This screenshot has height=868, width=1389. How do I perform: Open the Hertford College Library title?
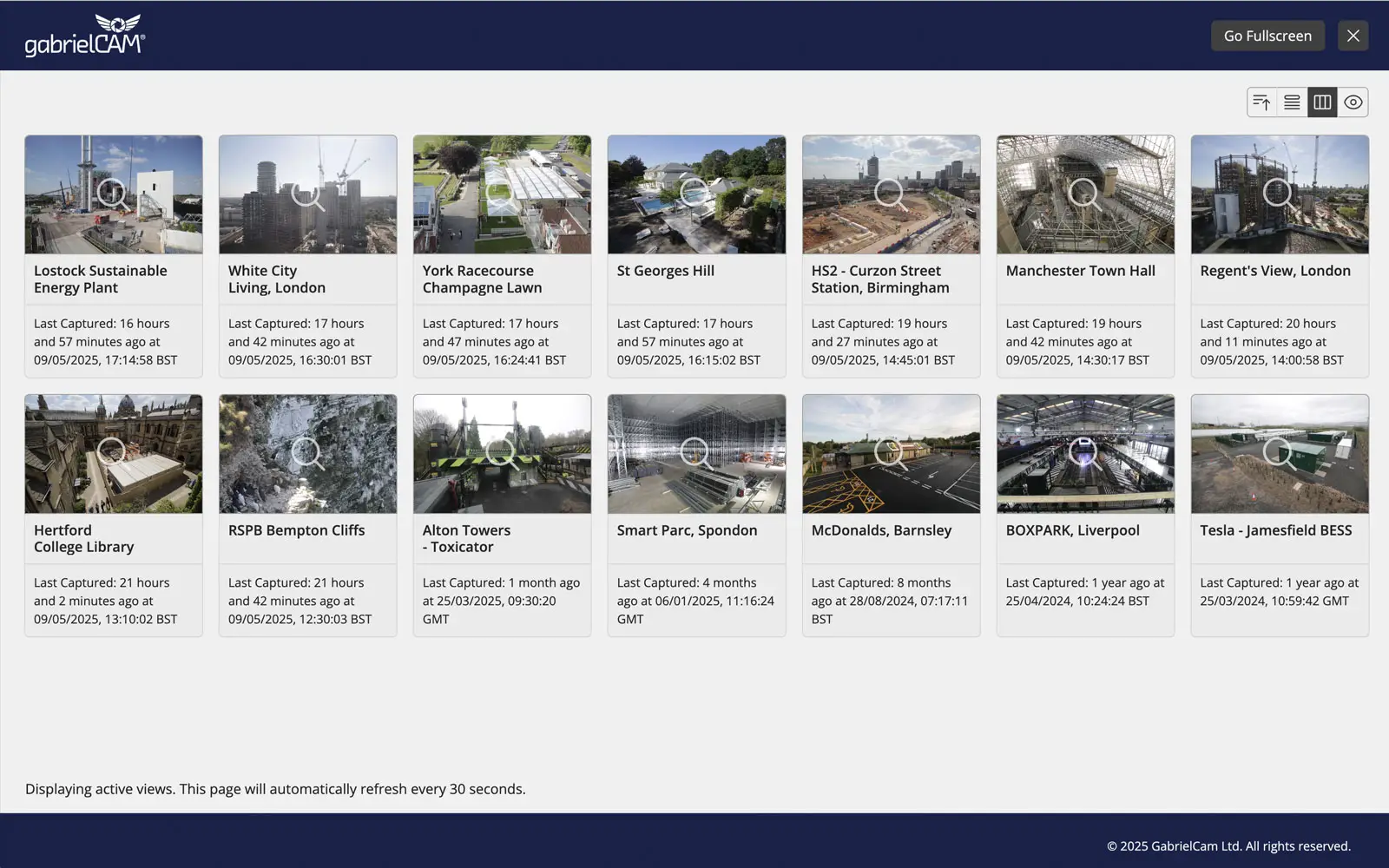click(x=83, y=538)
